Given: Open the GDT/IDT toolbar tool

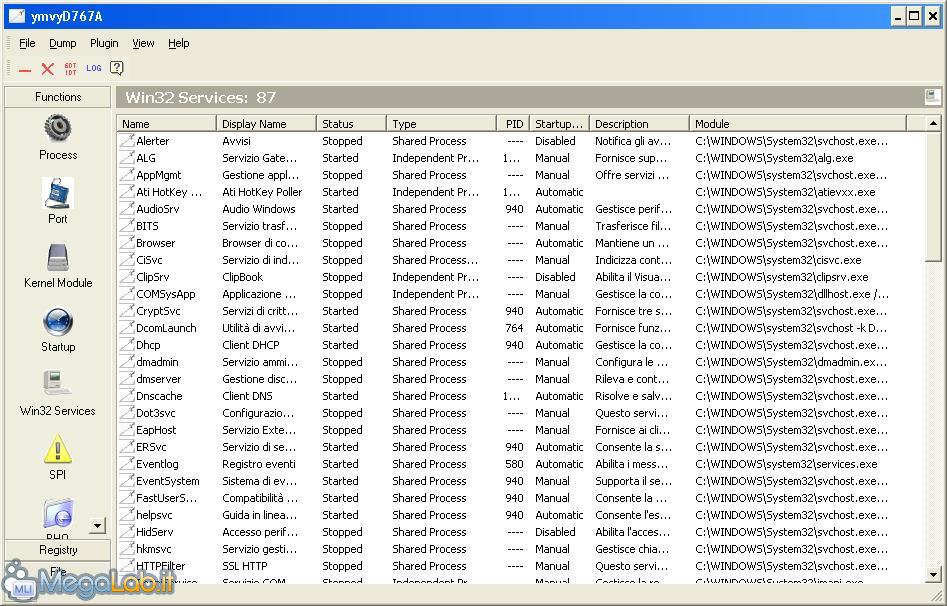Looking at the screenshot, I should (71, 69).
